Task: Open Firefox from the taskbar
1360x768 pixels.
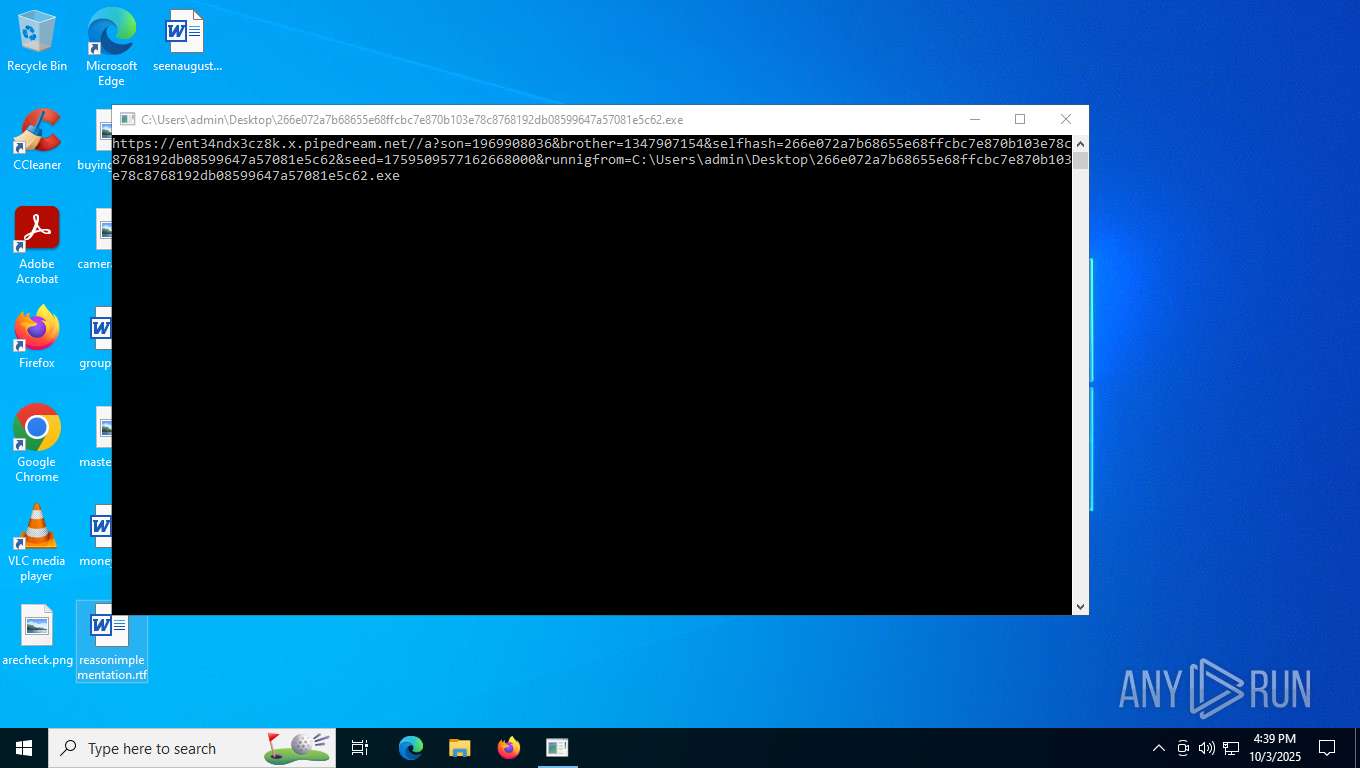Action: click(509, 748)
